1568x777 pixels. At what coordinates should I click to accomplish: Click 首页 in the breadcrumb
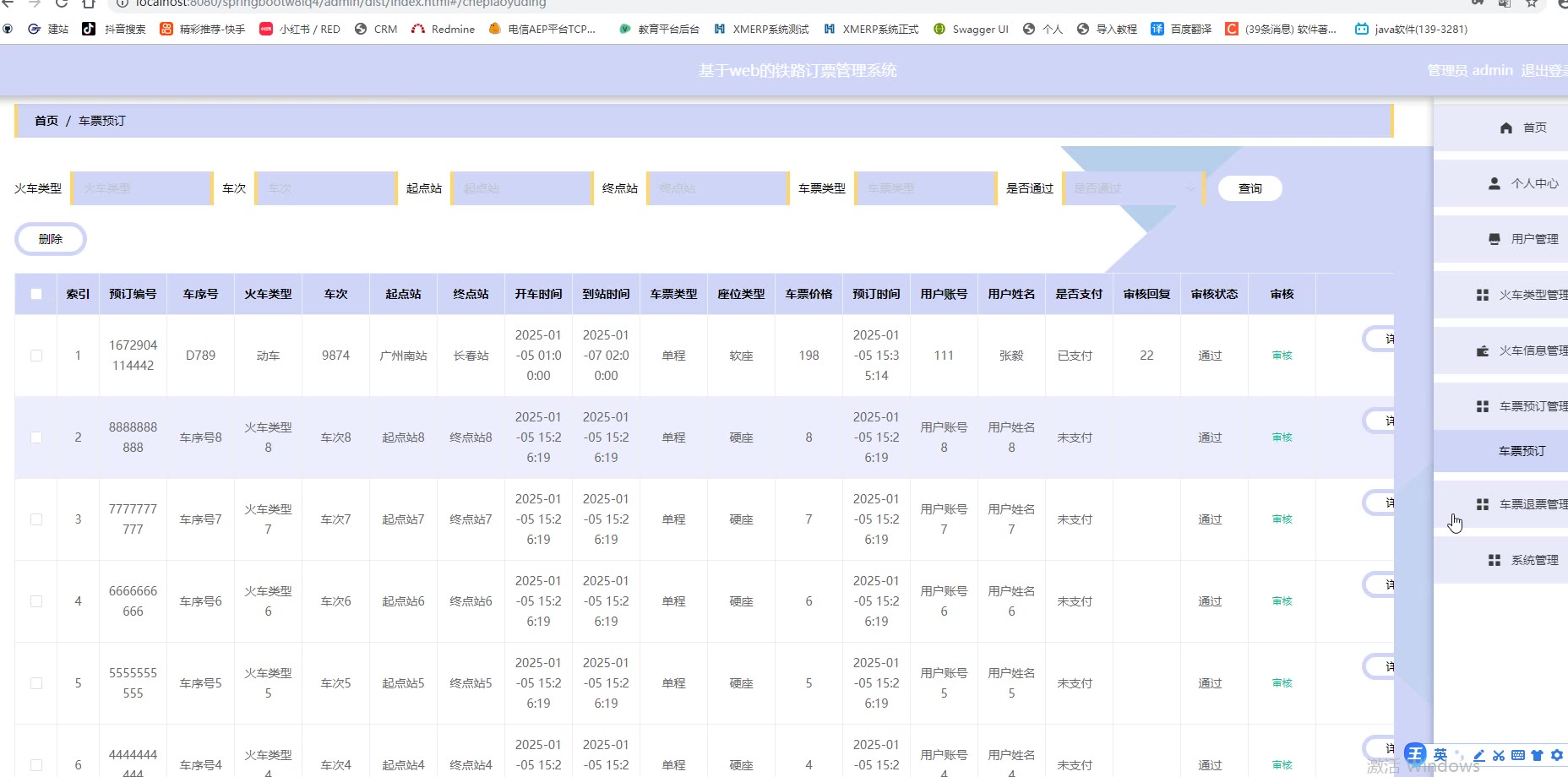pyautogui.click(x=46, y=121)
